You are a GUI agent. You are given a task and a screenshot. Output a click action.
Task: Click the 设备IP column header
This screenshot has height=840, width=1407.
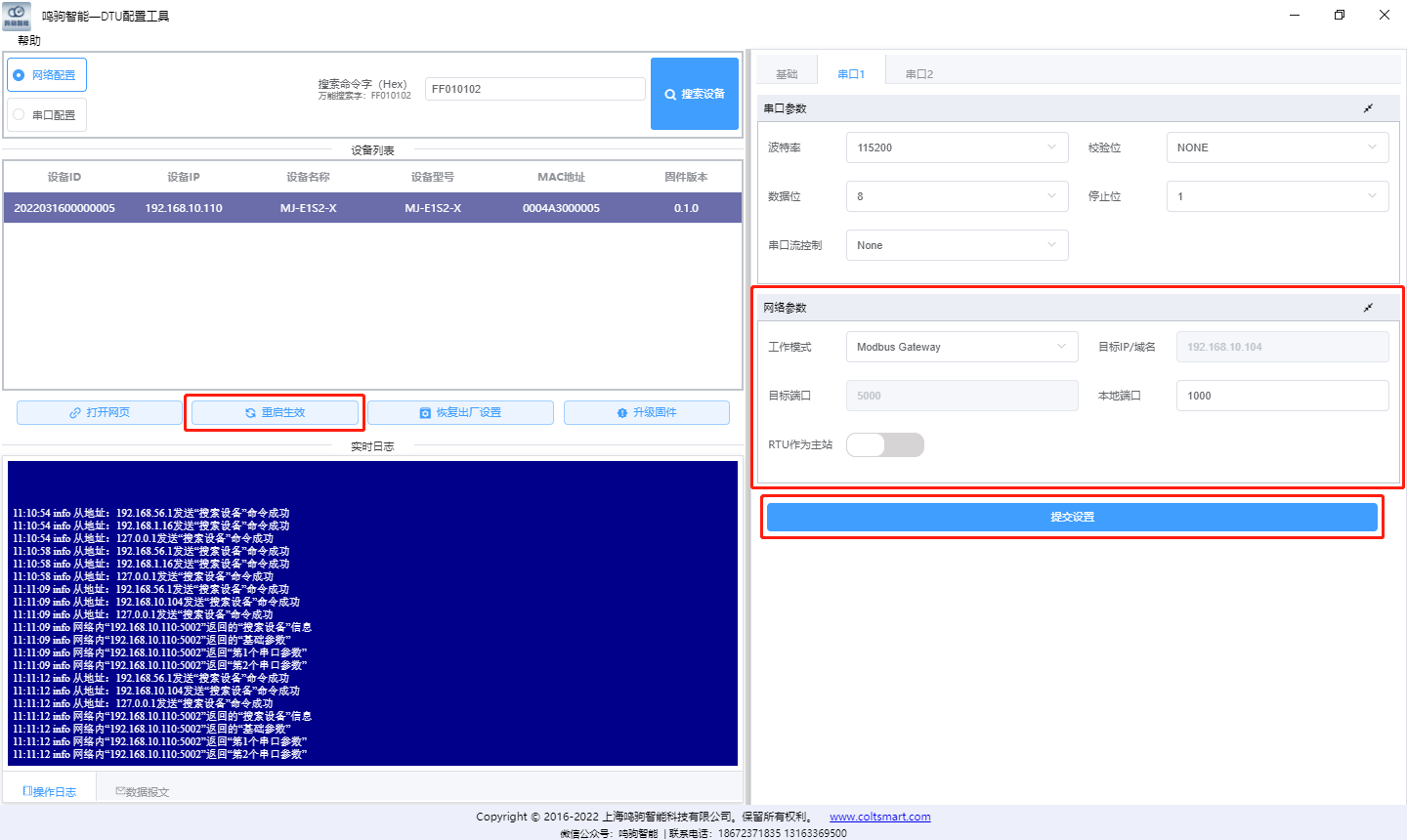tap(184, 177)
